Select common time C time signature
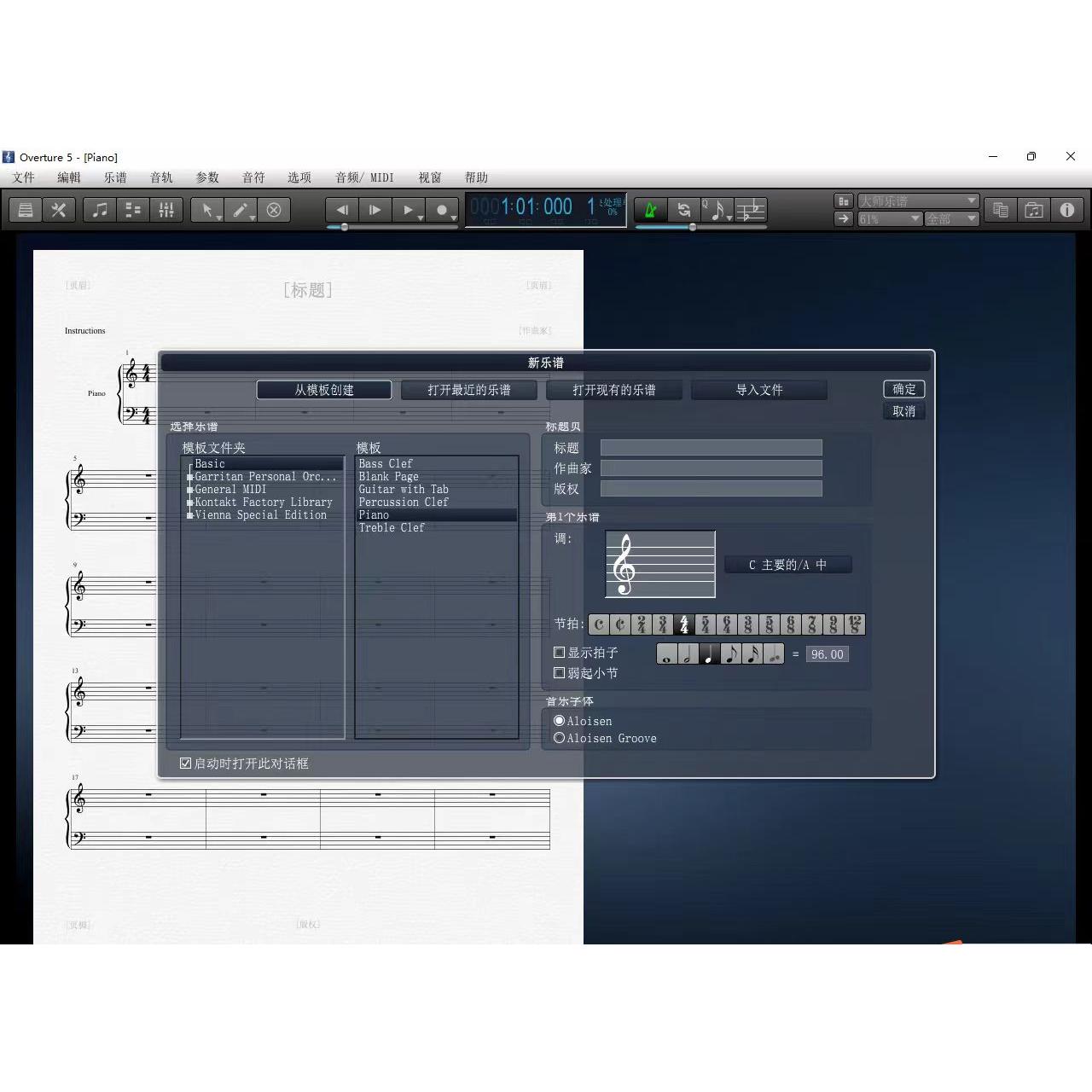This screenshot has height=1092, width=1092. (599, 624)
